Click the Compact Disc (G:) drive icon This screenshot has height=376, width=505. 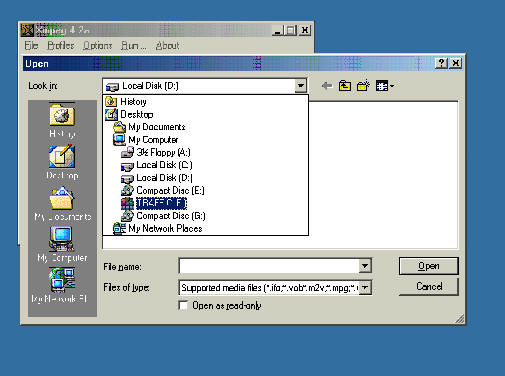127,216
